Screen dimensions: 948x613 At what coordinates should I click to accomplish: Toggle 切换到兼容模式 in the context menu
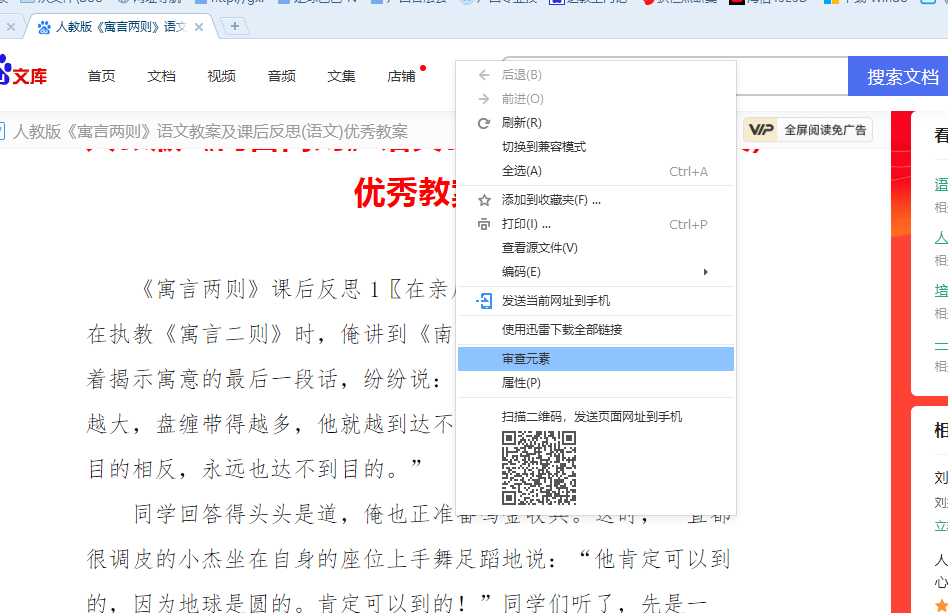(545, 148)
